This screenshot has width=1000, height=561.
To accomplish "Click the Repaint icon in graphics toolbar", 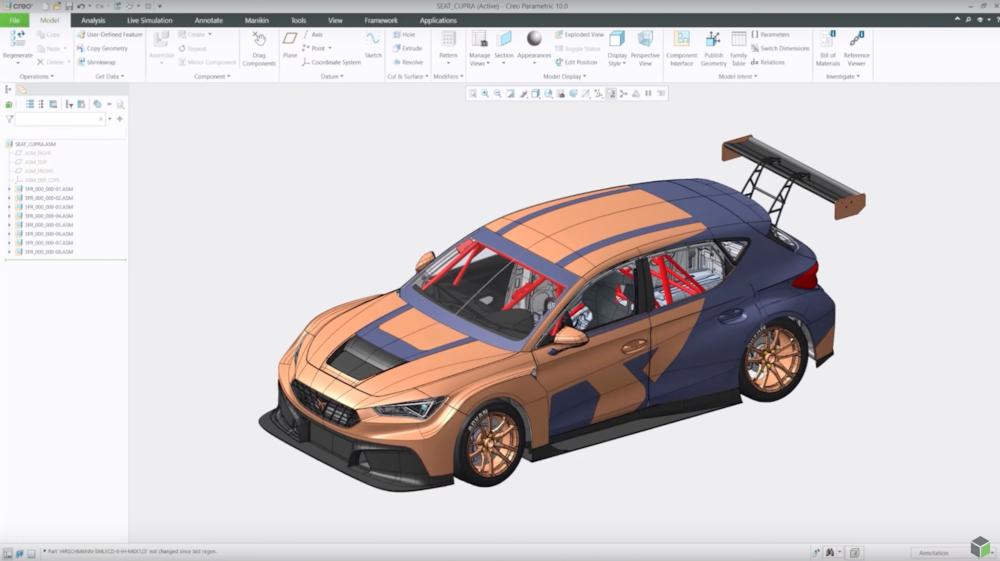I will click(x=510, y=94).
